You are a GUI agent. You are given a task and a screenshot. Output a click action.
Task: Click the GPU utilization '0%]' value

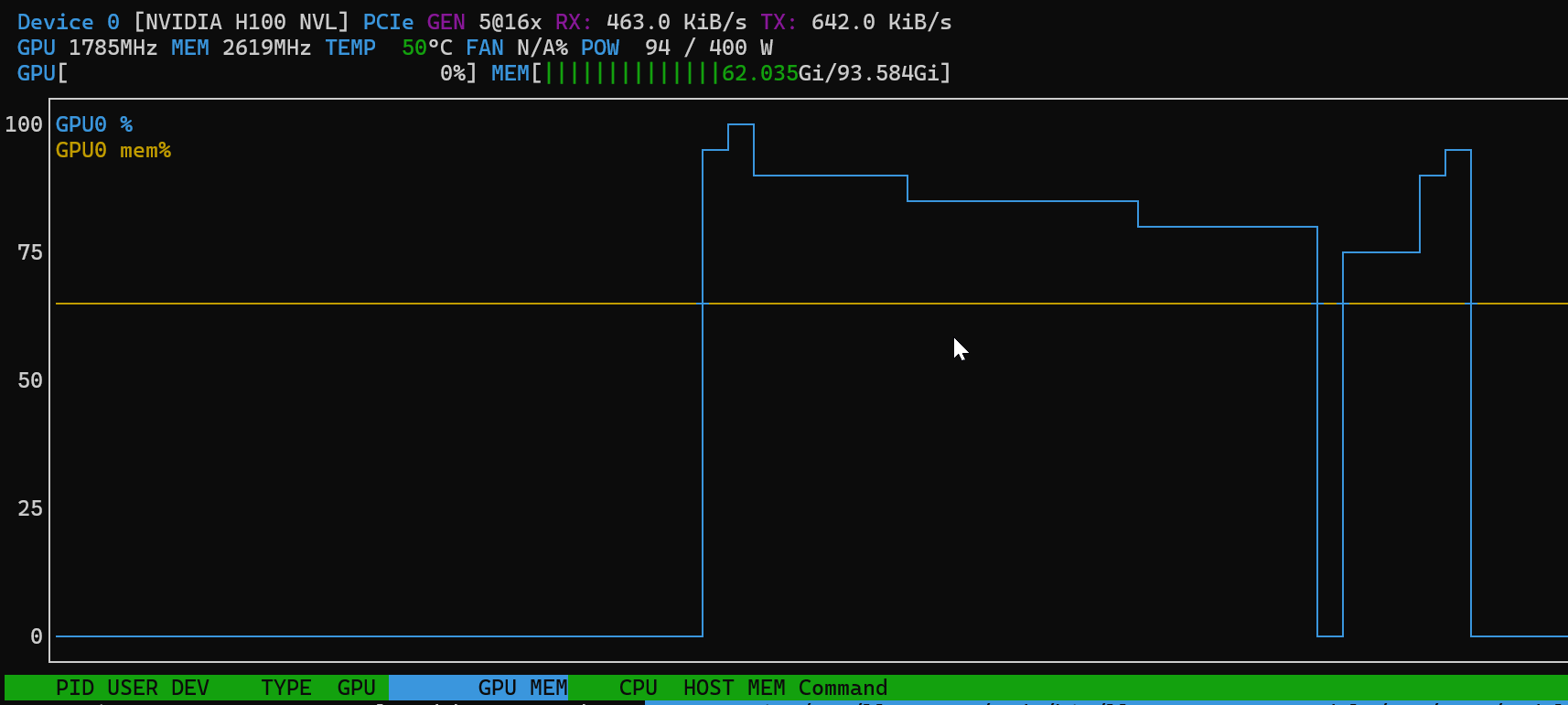[x=458, y=73]
